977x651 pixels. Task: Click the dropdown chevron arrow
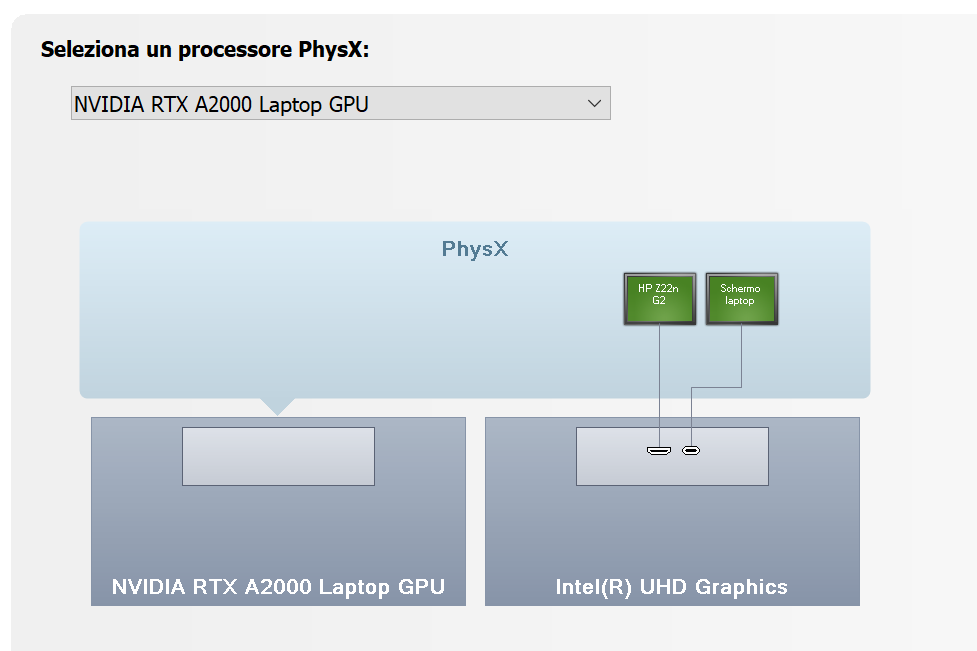(x=594, y=103)
